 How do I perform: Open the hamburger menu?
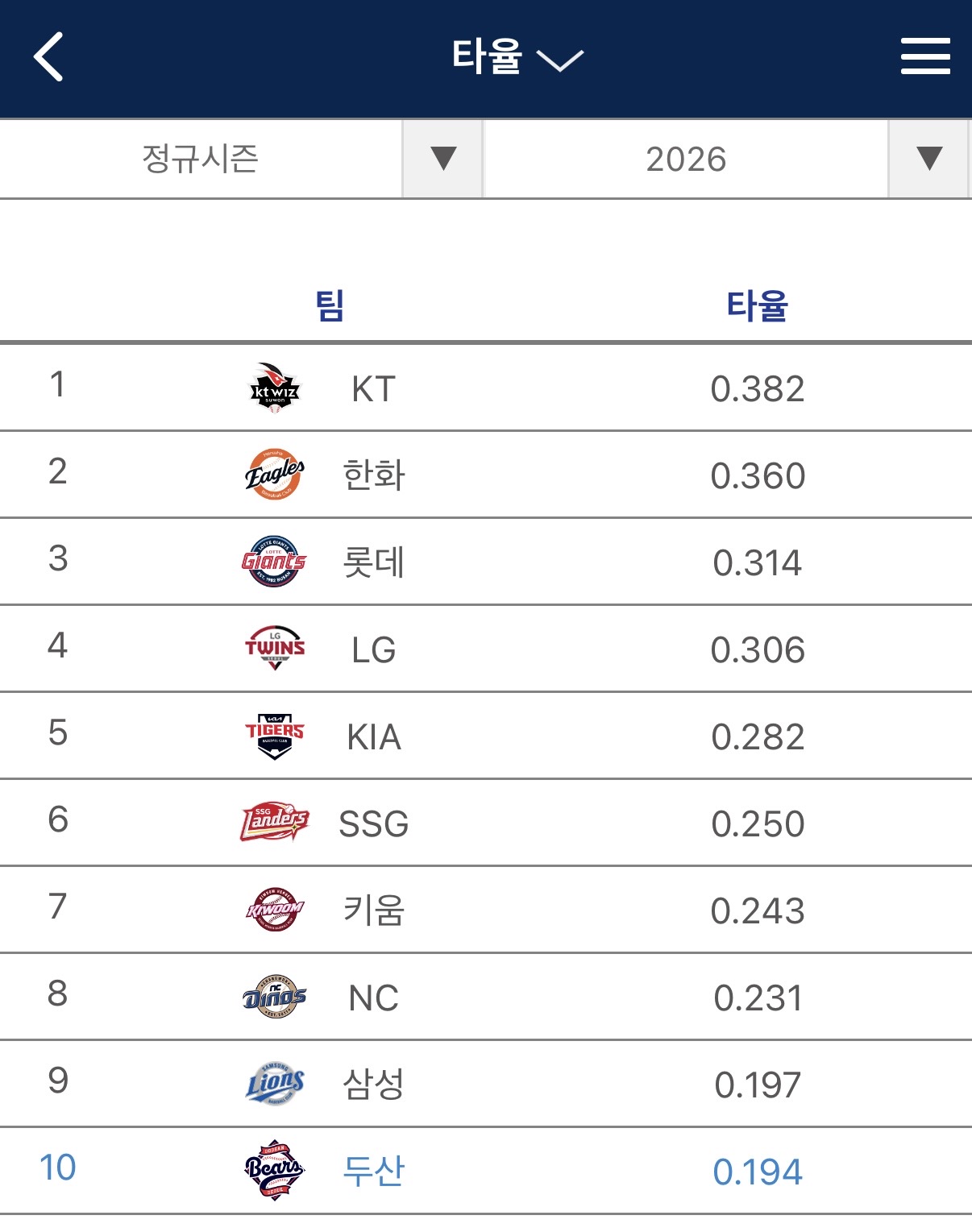tap(924, 56)
